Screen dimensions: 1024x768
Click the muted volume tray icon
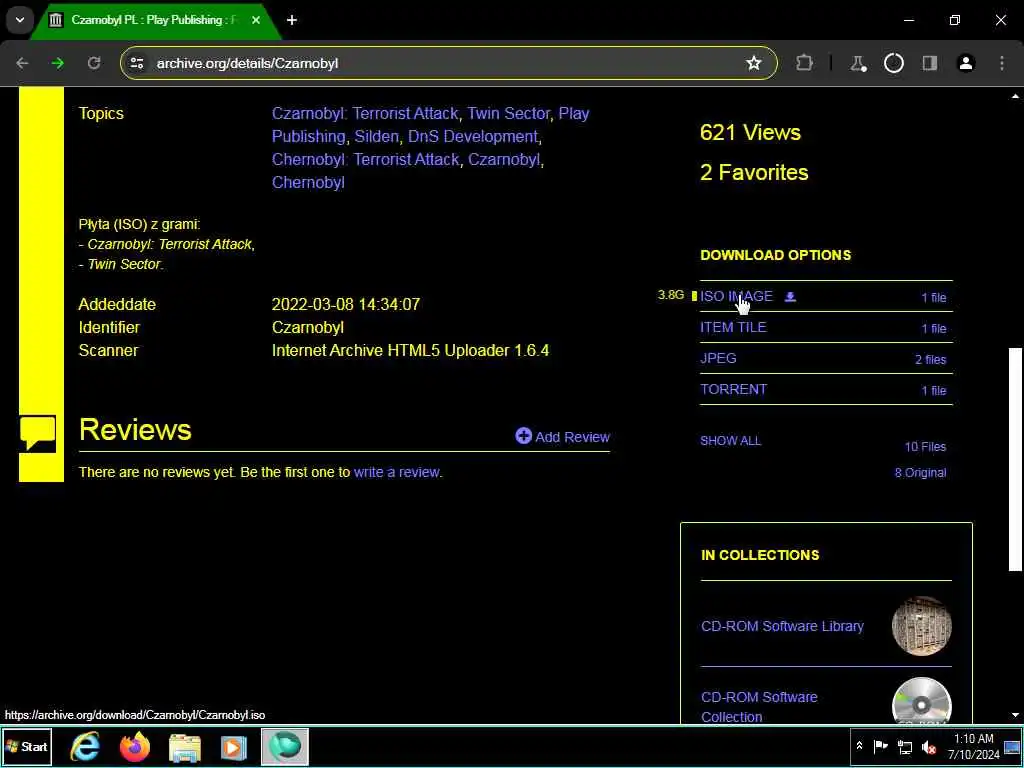point(928,747)
